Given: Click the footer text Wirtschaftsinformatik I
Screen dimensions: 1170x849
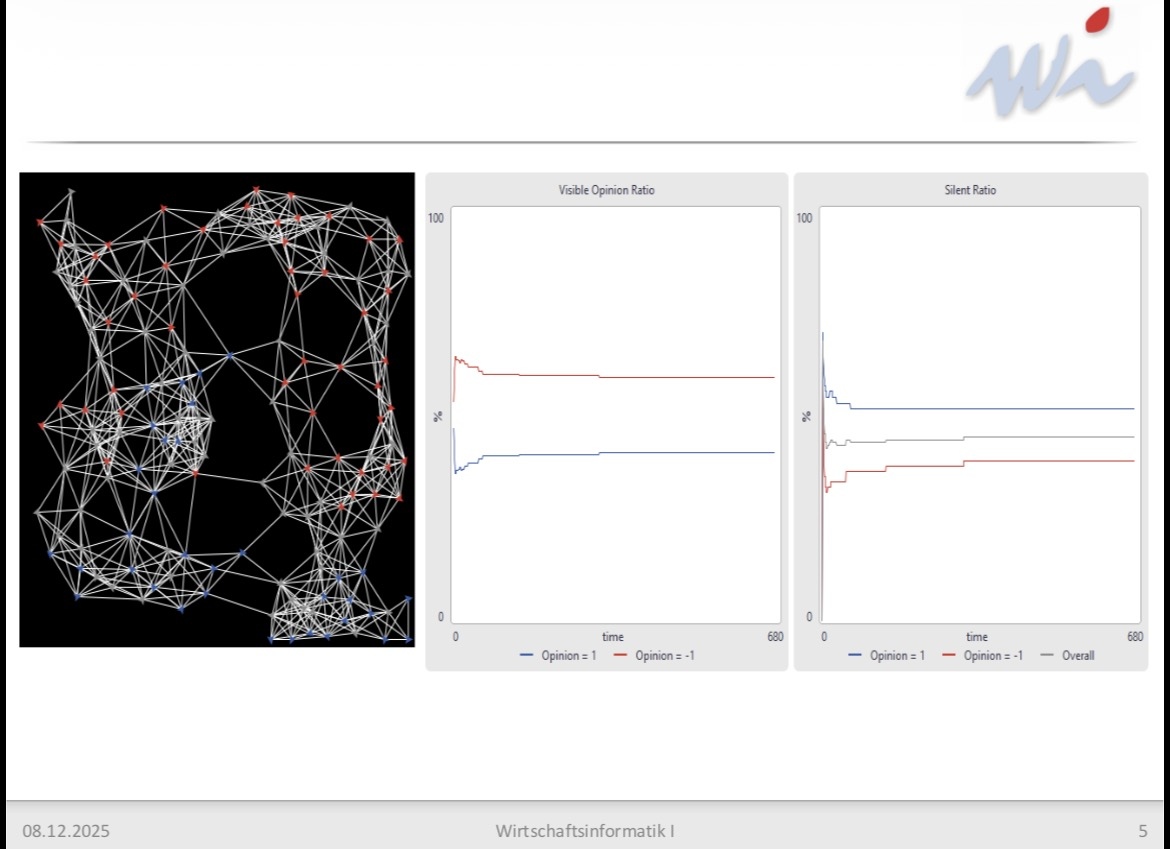Looking at the screenshot, I should click(585, 831).
